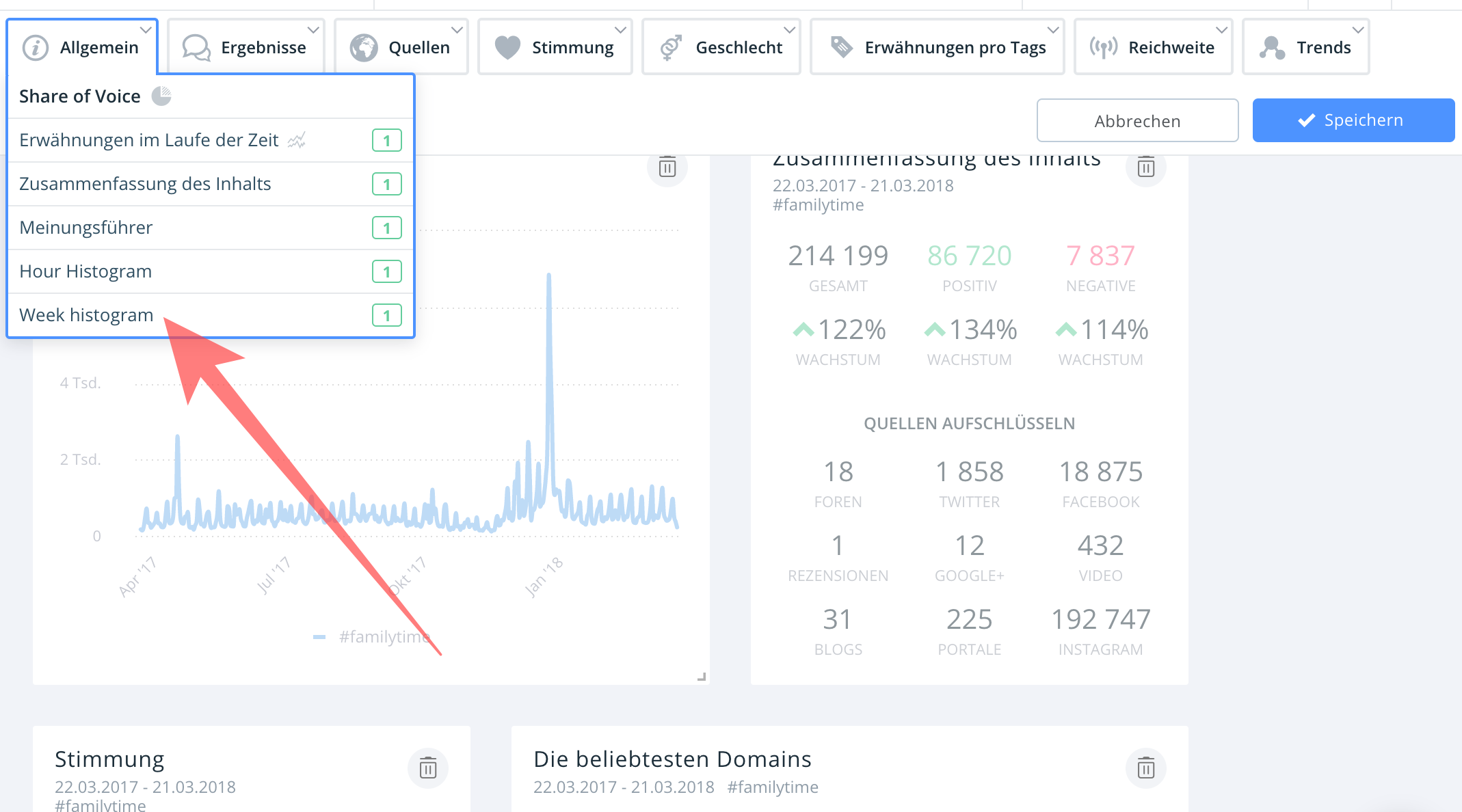Viewport: 1462px width, 812px height.
Task: Grab the chart widget resize corner handle
Action: pyautogui.click(x=701, y=677)
